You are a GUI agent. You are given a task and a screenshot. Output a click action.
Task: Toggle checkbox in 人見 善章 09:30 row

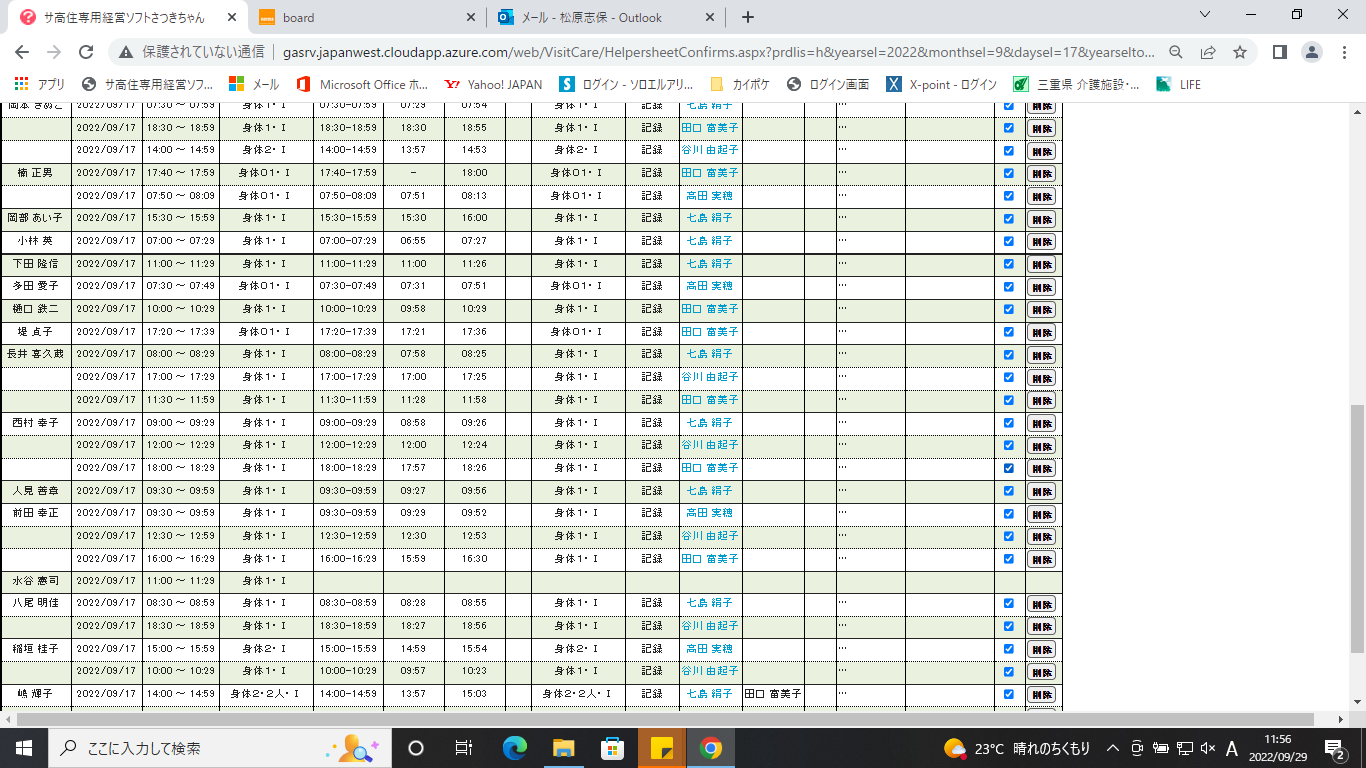pos(1008,491)
